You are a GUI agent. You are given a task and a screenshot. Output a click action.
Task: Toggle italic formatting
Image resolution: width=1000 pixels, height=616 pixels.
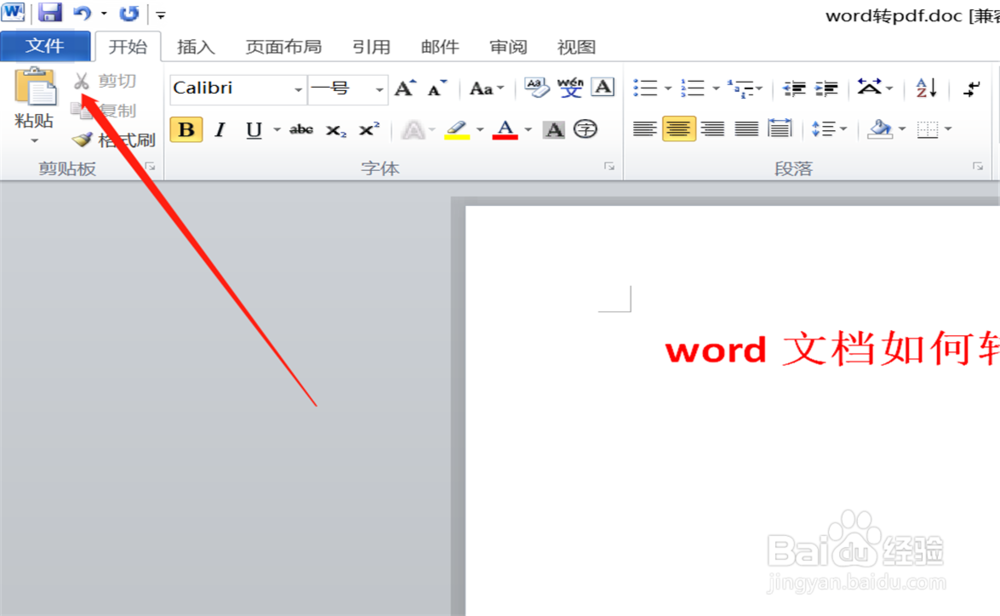(219, 129)
